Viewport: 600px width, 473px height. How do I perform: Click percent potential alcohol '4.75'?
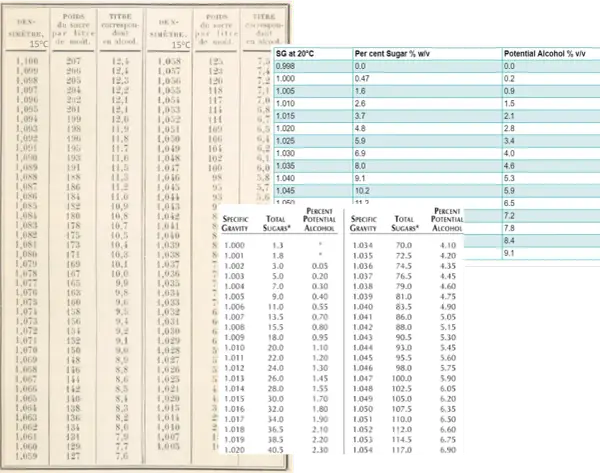click(448, 297)
